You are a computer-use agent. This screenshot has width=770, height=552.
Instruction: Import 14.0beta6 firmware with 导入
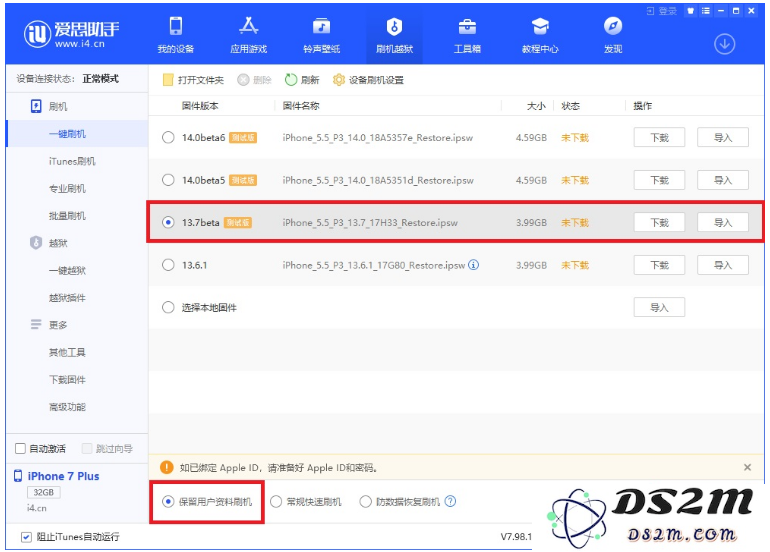(x=723, y=138)
